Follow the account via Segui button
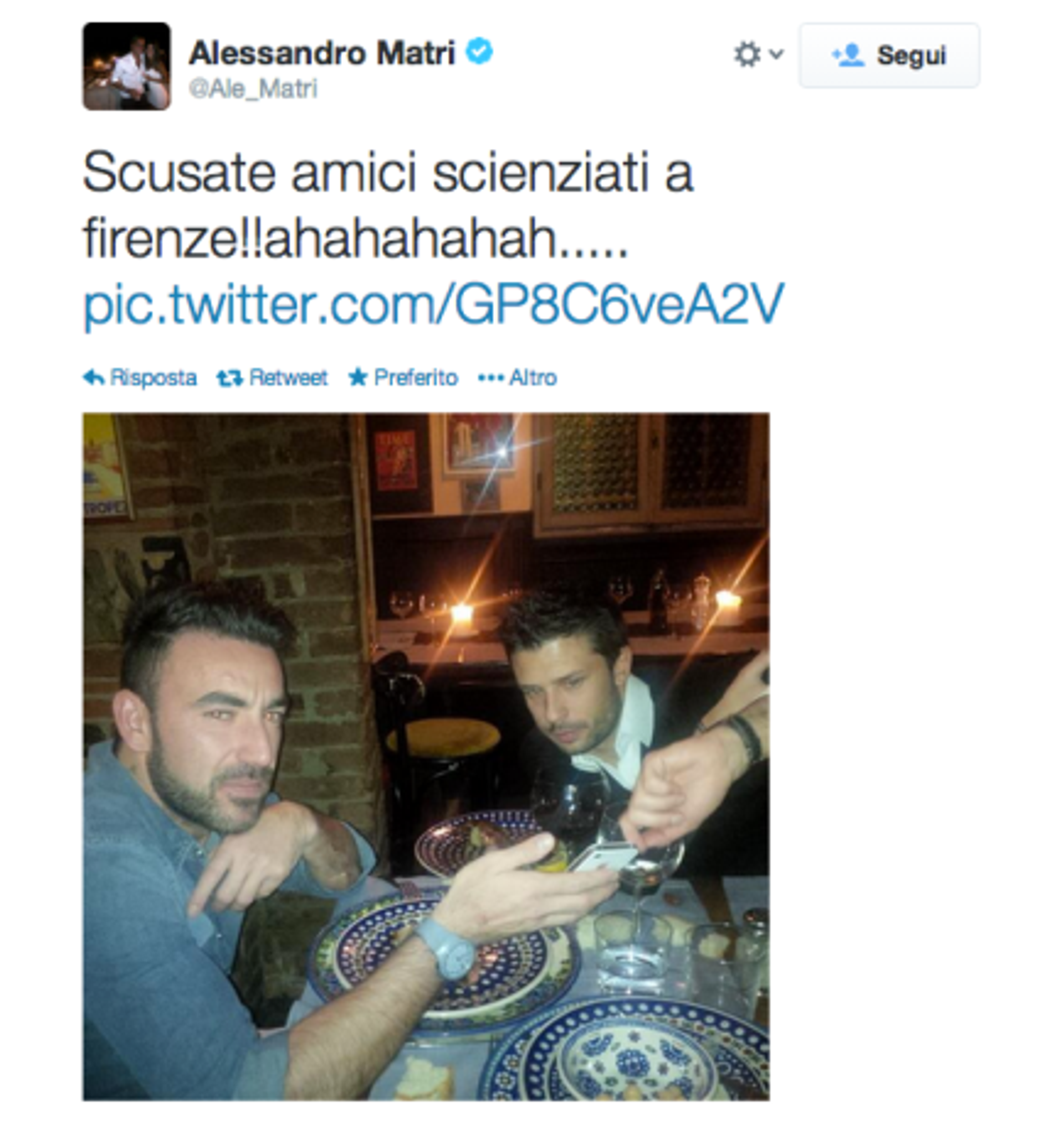The height and width of the screenshot is (1128, 1064). pyautogui.click(x=889, y=55)
